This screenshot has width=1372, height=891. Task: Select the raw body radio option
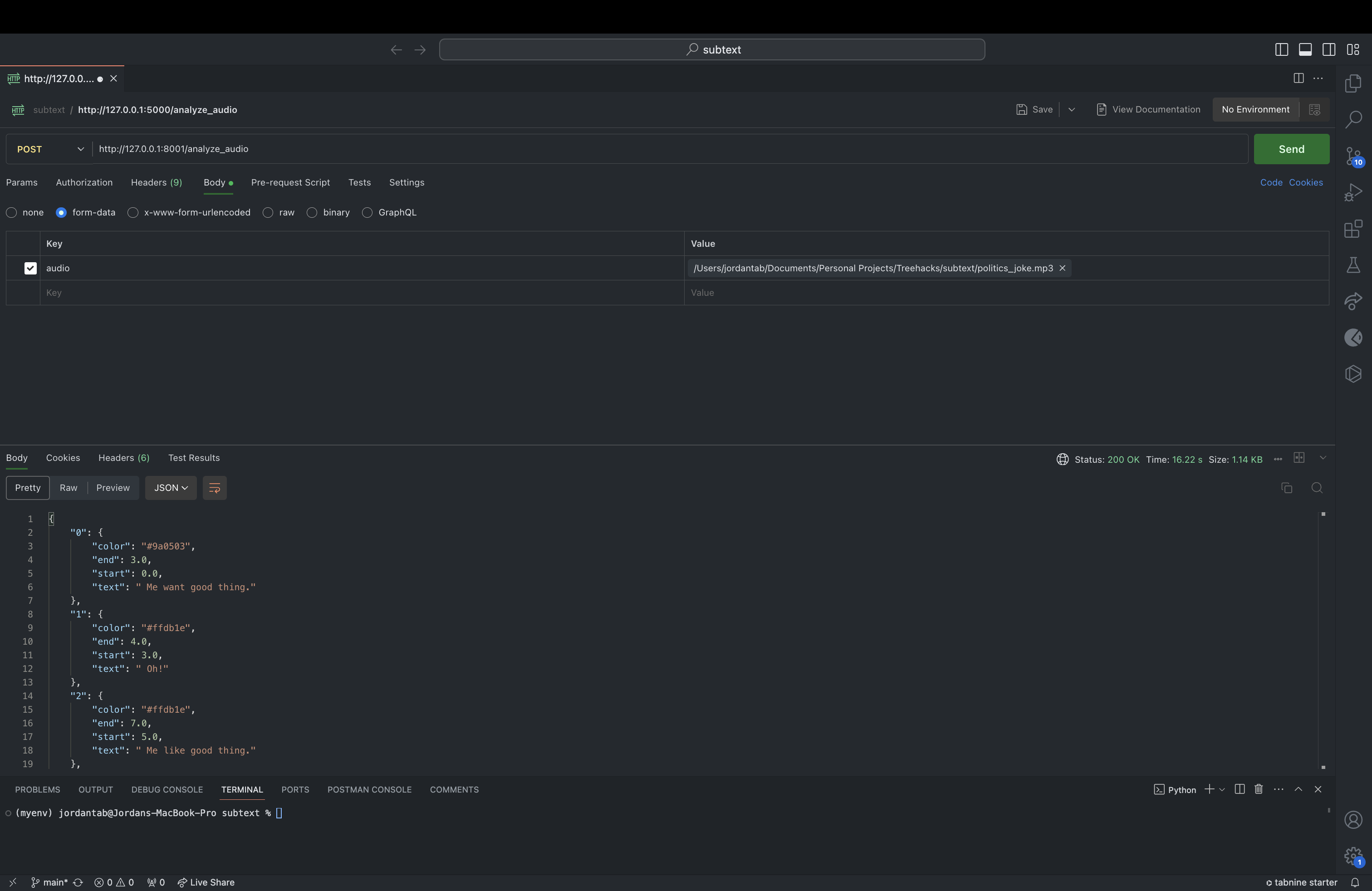click(268, 213)
